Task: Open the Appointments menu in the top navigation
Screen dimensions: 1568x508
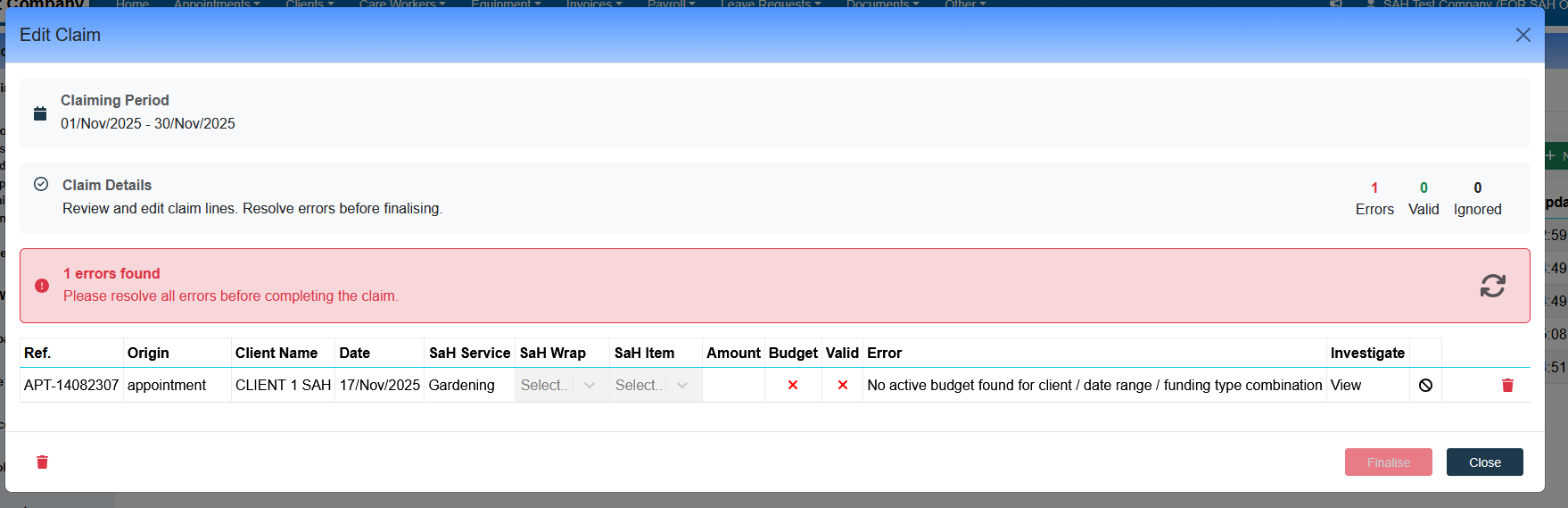Action: point(217,4)
